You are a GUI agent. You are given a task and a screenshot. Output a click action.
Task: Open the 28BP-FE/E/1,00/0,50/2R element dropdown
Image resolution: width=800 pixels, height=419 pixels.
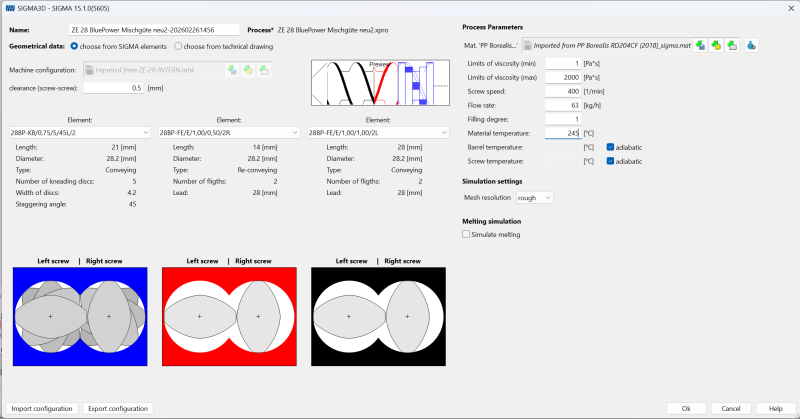(x=229, y=132)
